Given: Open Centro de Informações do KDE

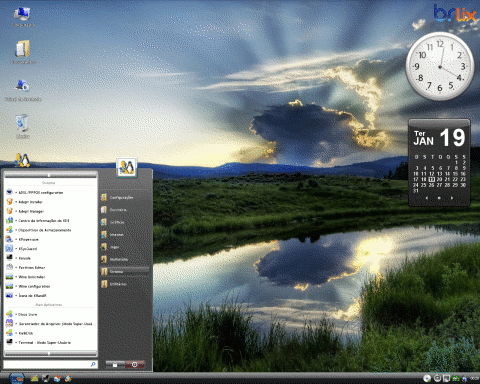Looking at the screenshot, I should pos(51,220).
